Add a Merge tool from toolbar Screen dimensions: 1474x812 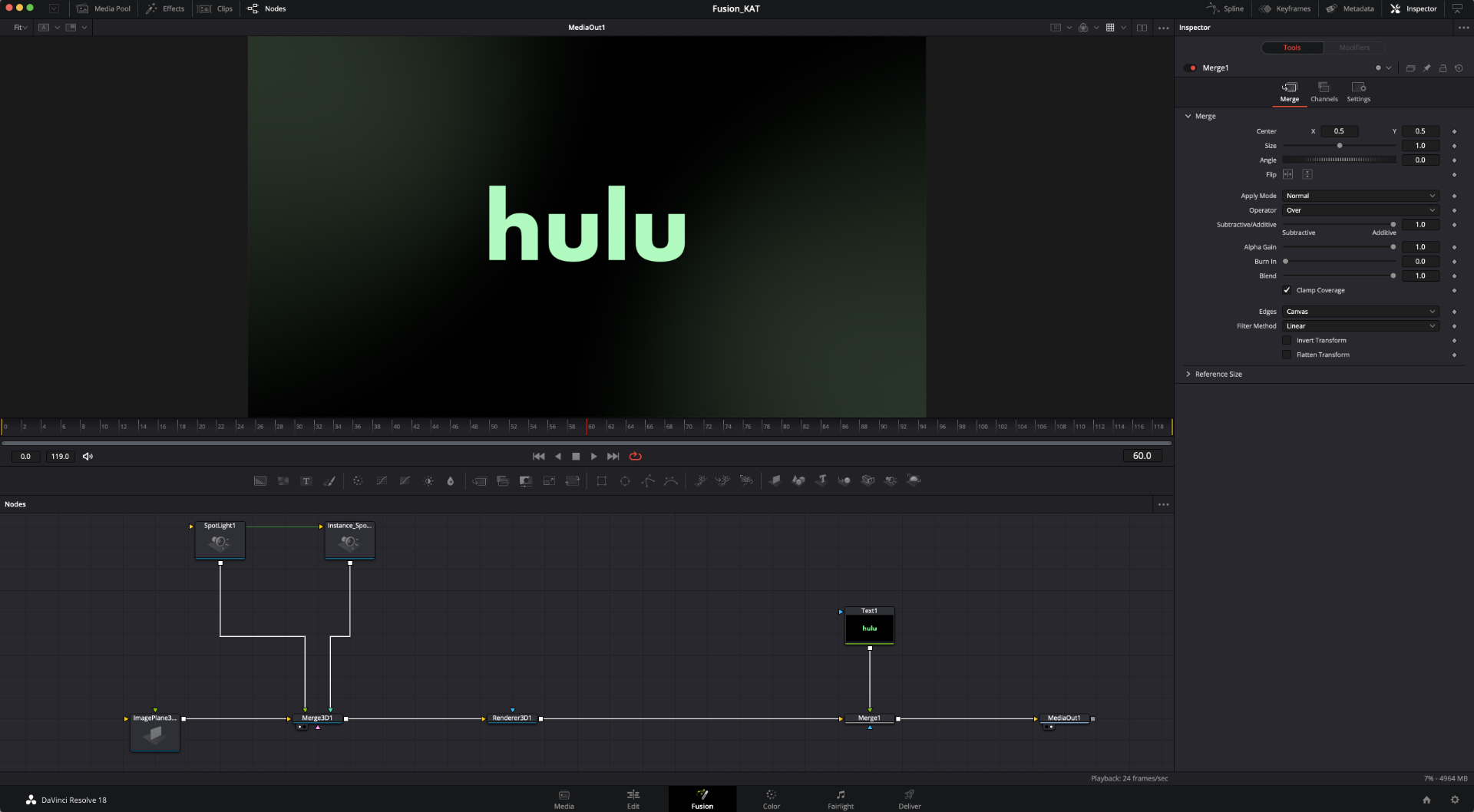coord(480,480)
